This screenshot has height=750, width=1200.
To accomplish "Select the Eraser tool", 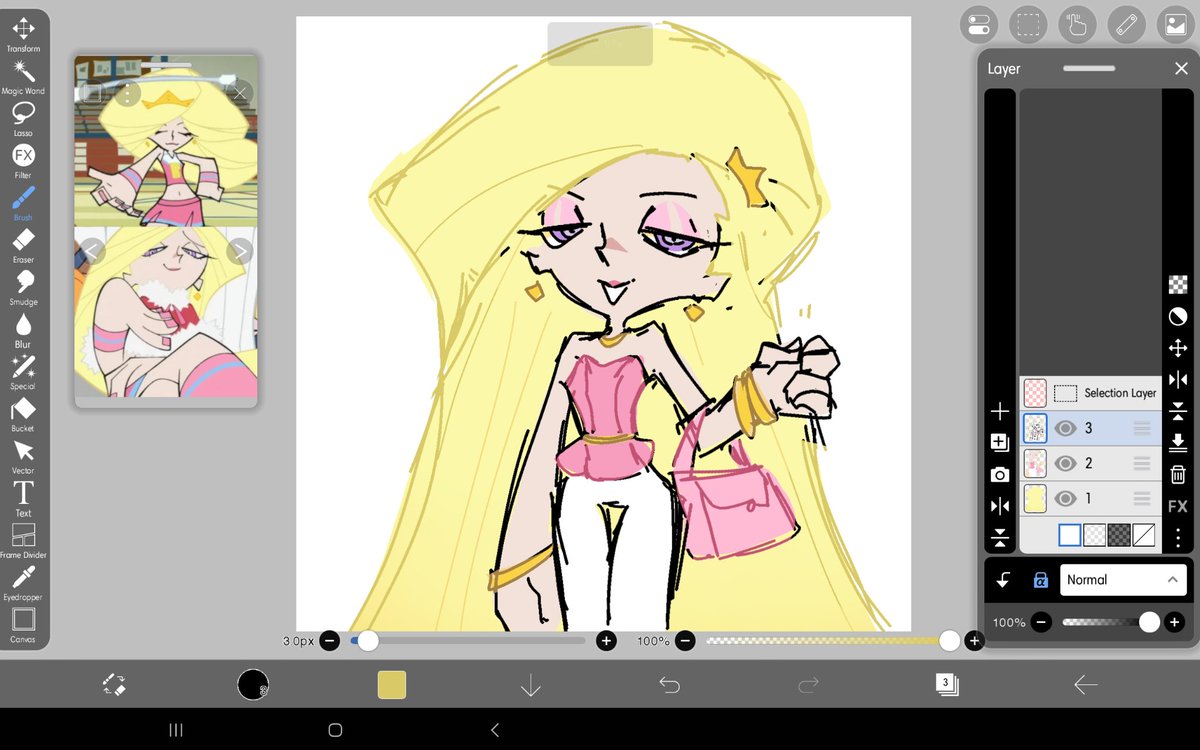I will 23,245.
